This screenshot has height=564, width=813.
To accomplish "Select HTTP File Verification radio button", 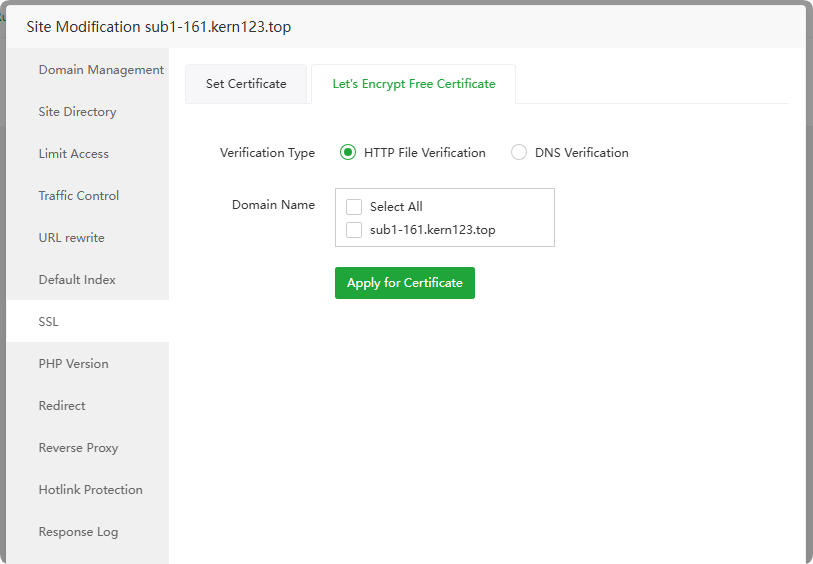I will [x=348, y=153].
